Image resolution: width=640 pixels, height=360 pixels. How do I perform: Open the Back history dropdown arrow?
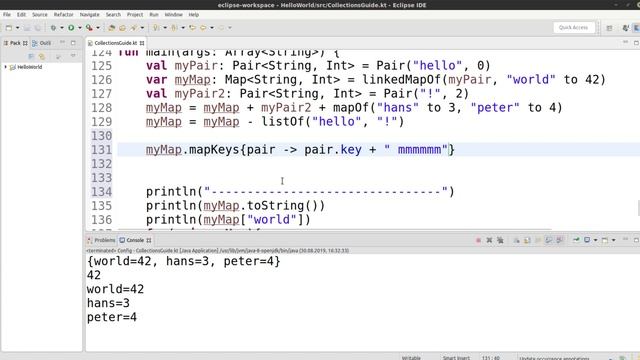212,28
